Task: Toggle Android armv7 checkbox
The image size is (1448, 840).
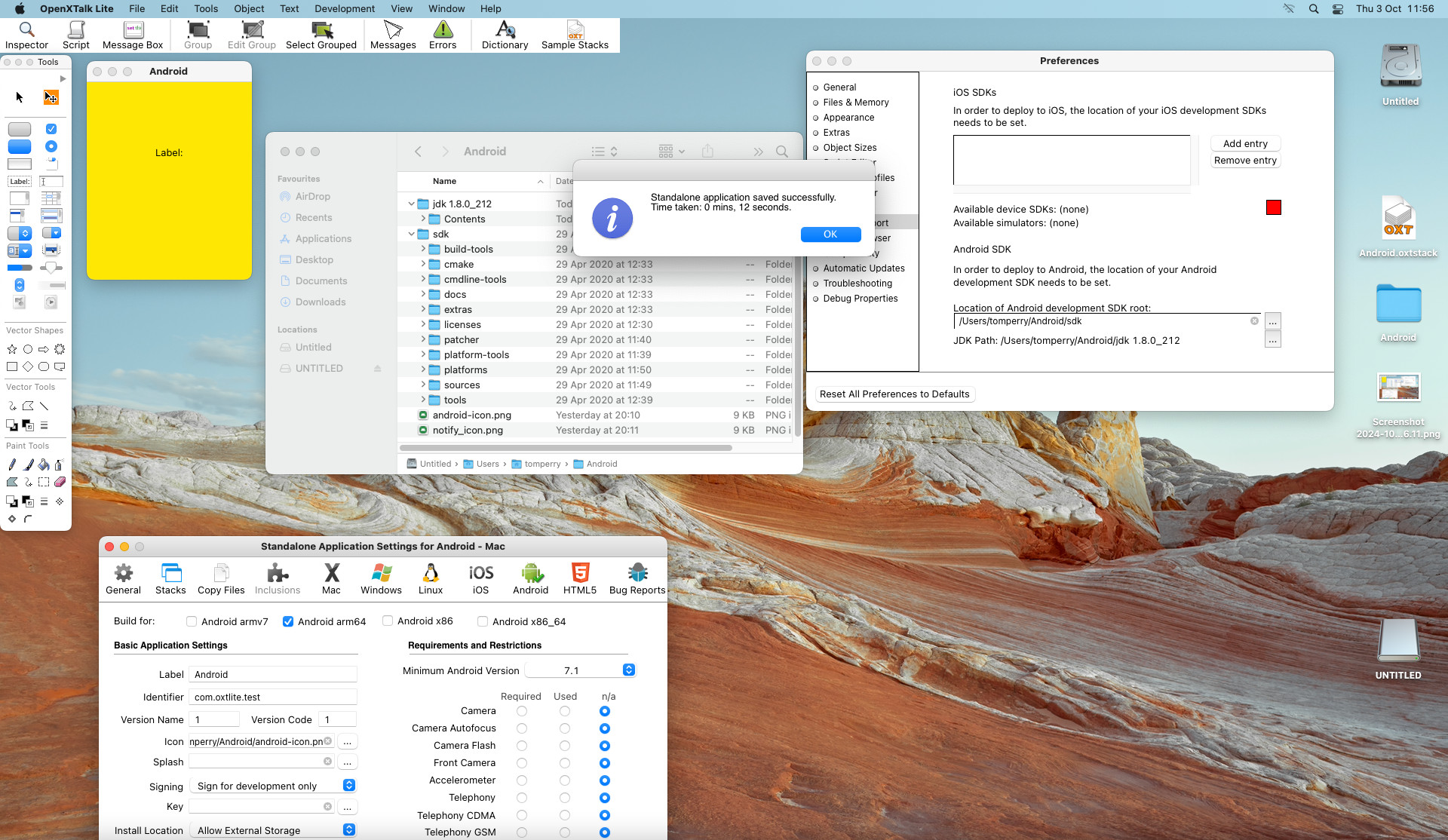Action: [x=191, y=621]
